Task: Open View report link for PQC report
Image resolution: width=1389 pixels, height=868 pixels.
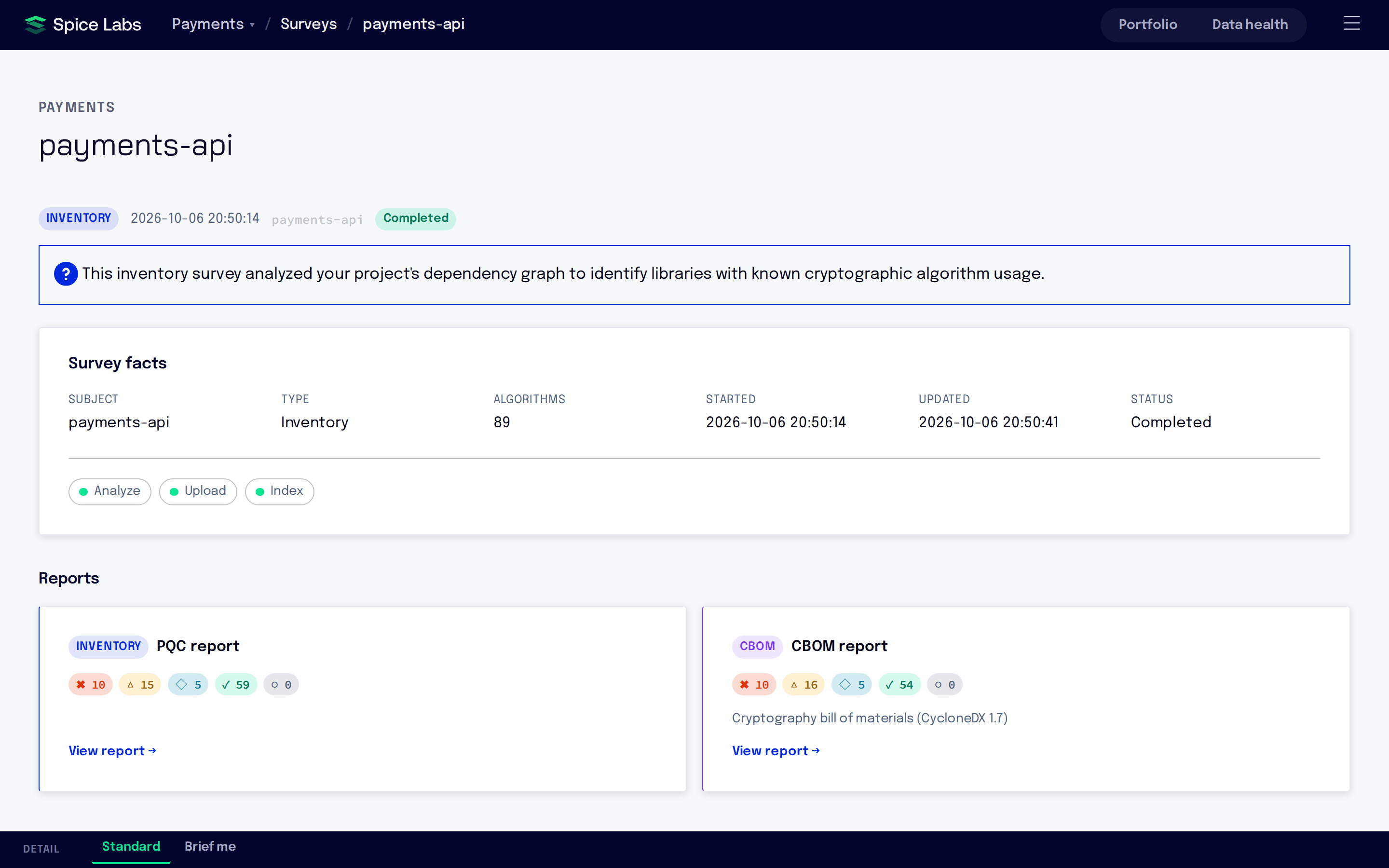Action: (x=112, y=751)
